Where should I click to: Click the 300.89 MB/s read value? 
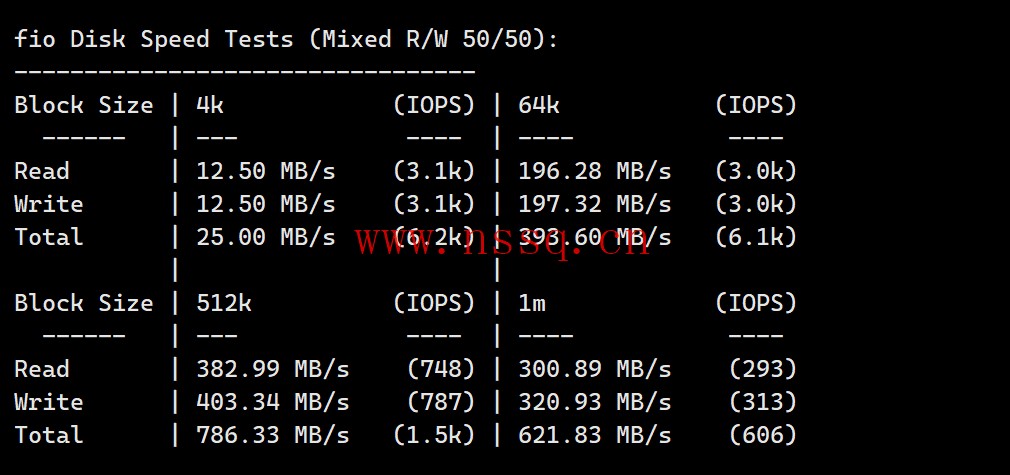click(595, 369)
